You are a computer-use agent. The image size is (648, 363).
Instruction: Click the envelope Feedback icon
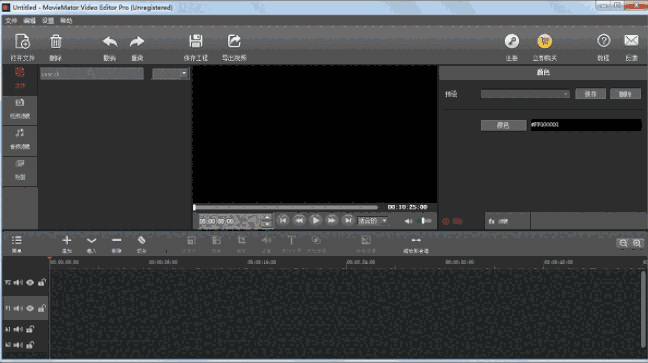pos(631,41)
